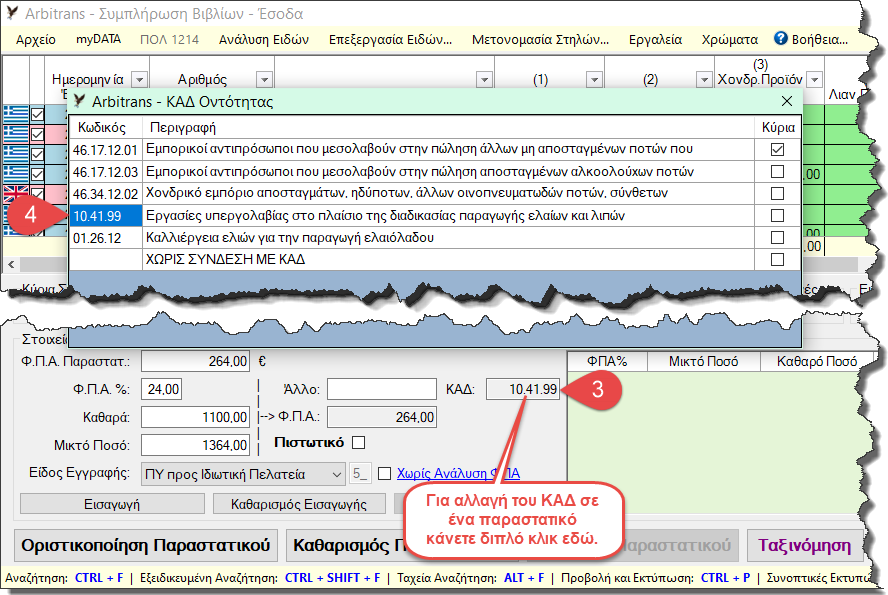Open the Χονδρ.Προϊόν column filter dropdown
This screenshot has height=595, width=888.
point(814,80)
